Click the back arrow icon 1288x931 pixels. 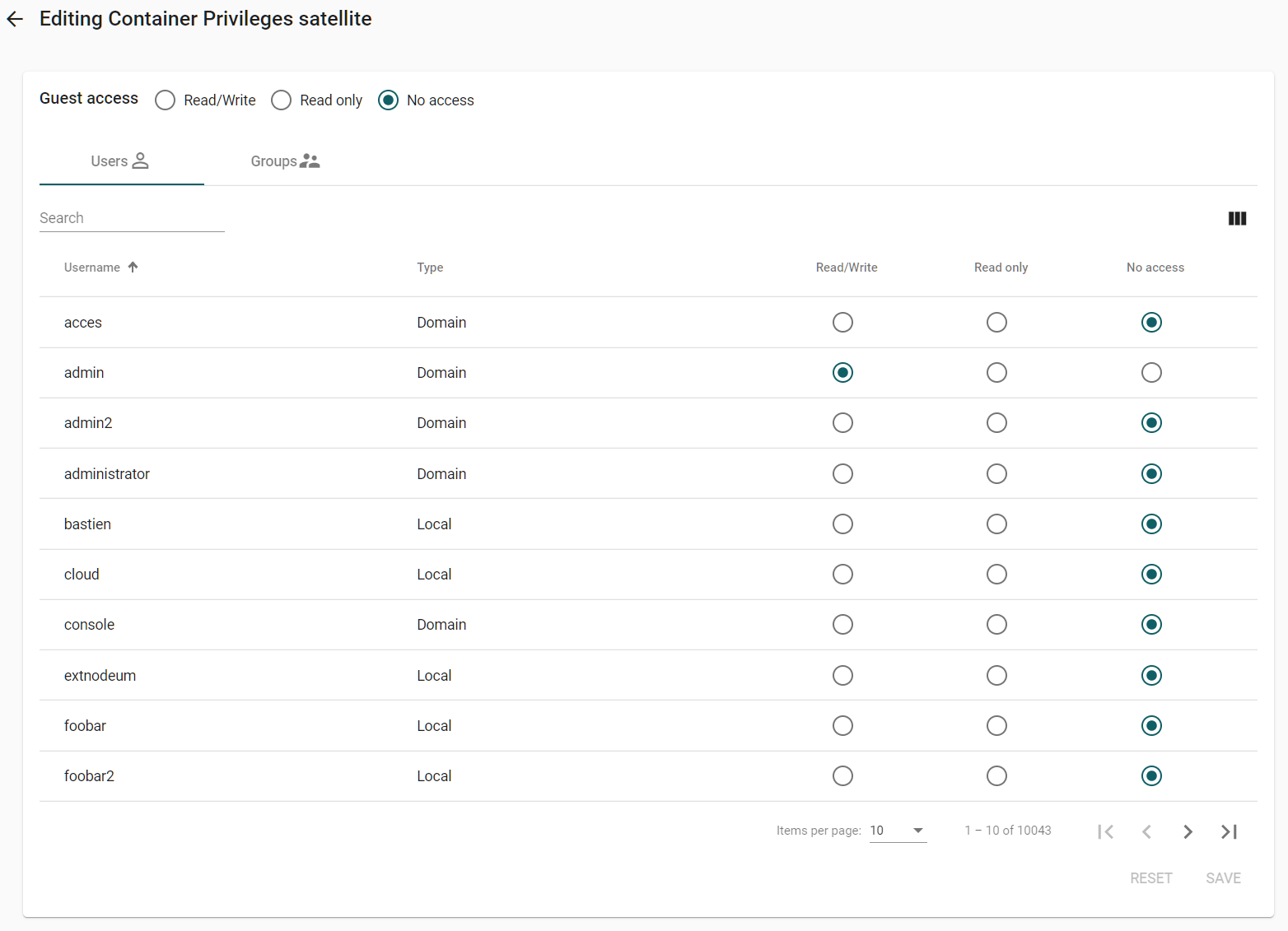click(15, 19)
